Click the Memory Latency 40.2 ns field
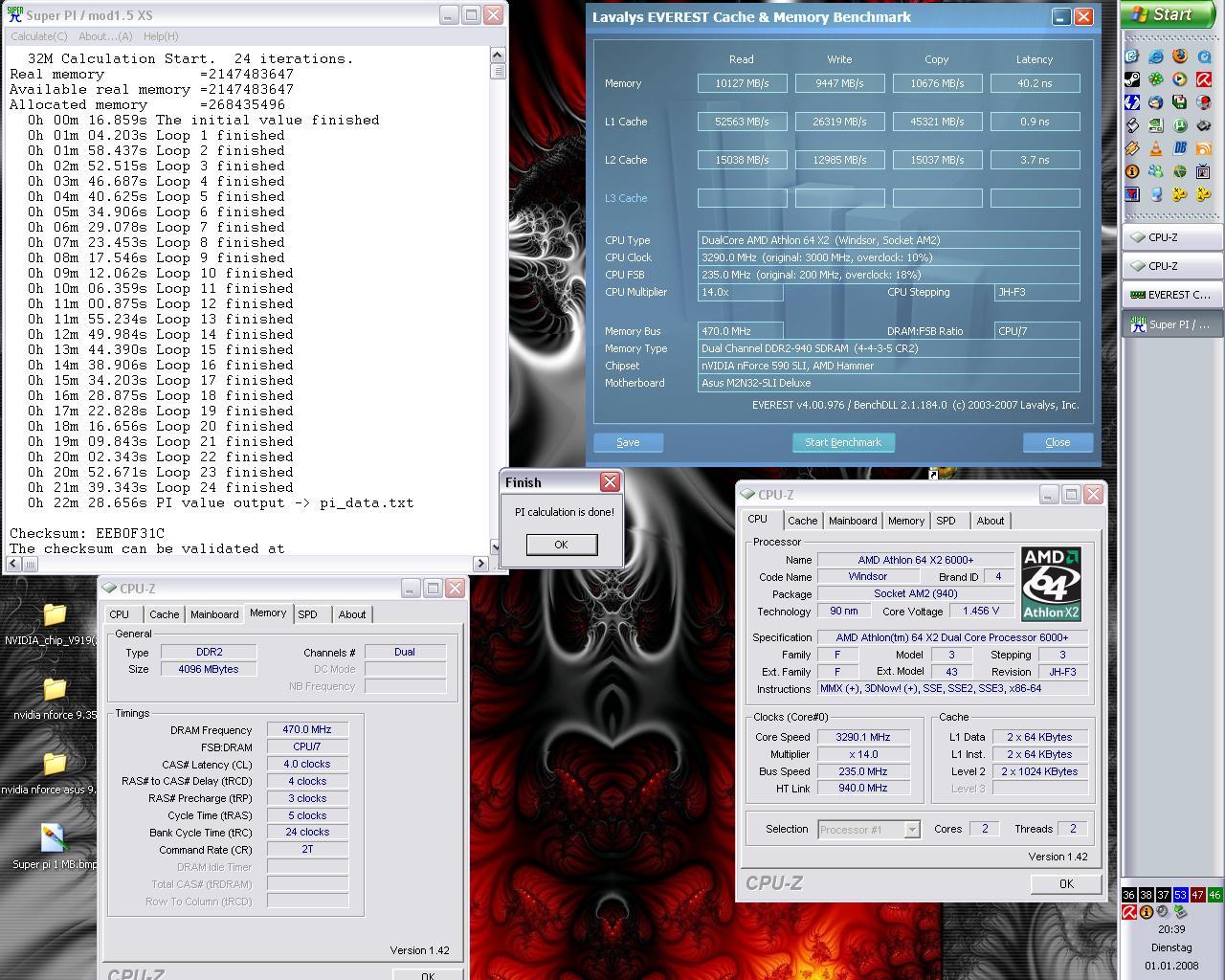 point(1035,83)
